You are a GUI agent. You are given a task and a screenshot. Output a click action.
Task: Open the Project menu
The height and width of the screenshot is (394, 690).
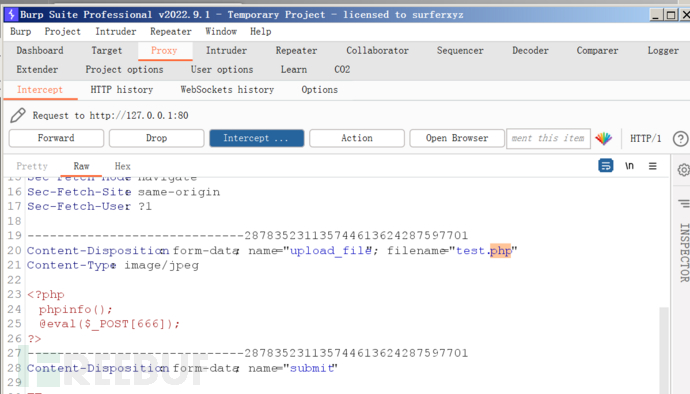point(62,32)
